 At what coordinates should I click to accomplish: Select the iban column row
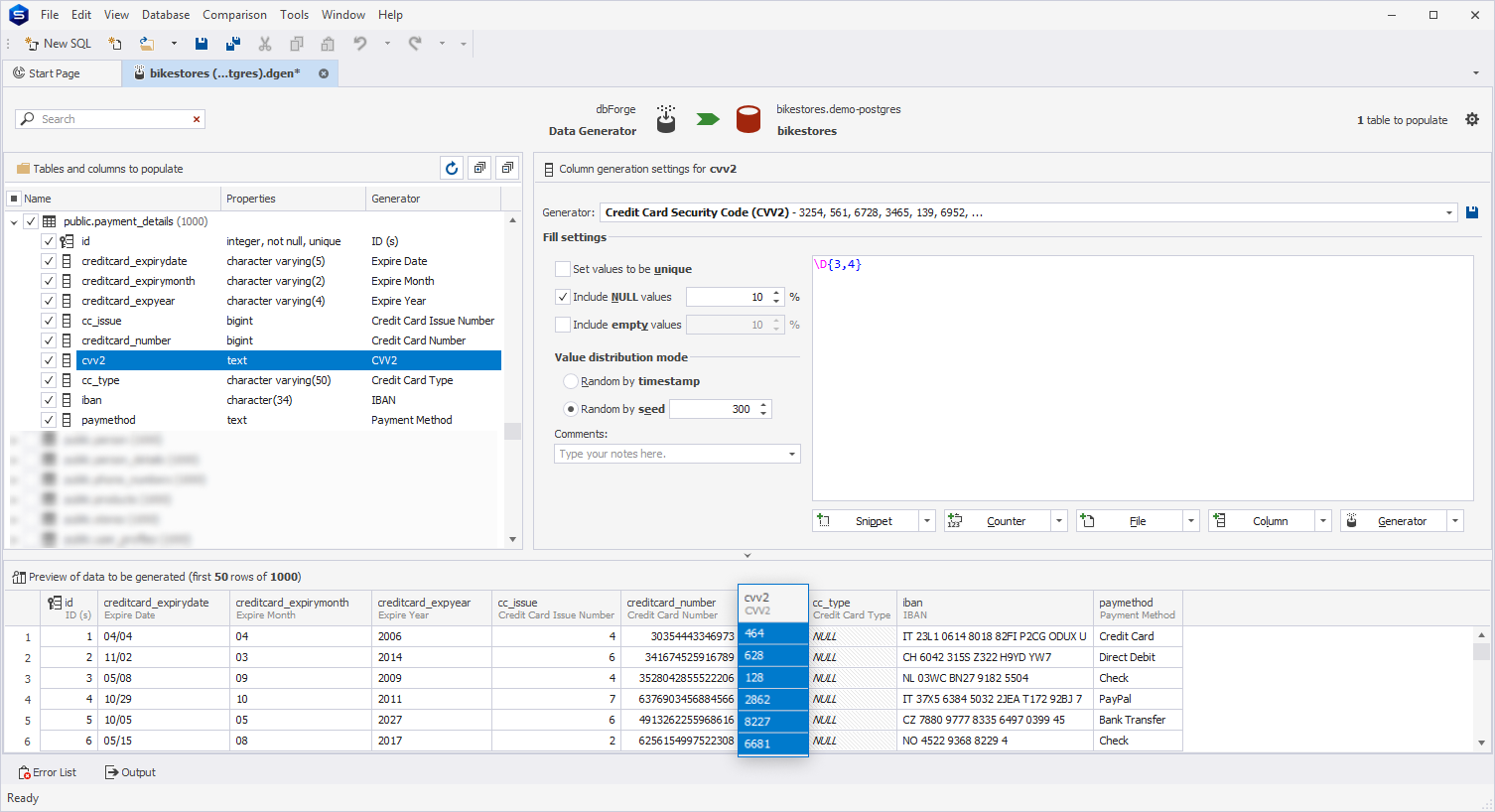pos(253,400)
